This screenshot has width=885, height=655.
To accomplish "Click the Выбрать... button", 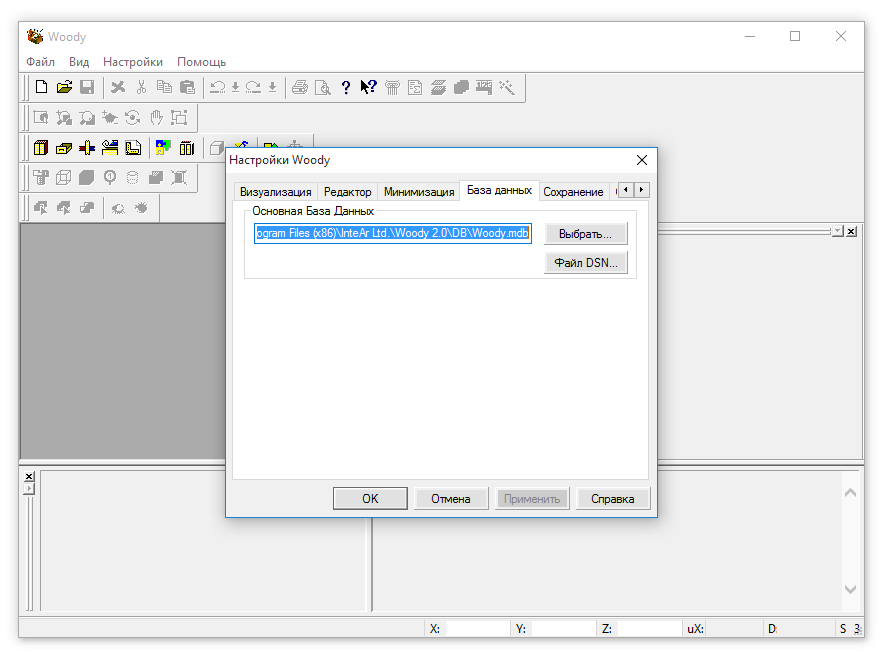I will (x=585, y=234).
